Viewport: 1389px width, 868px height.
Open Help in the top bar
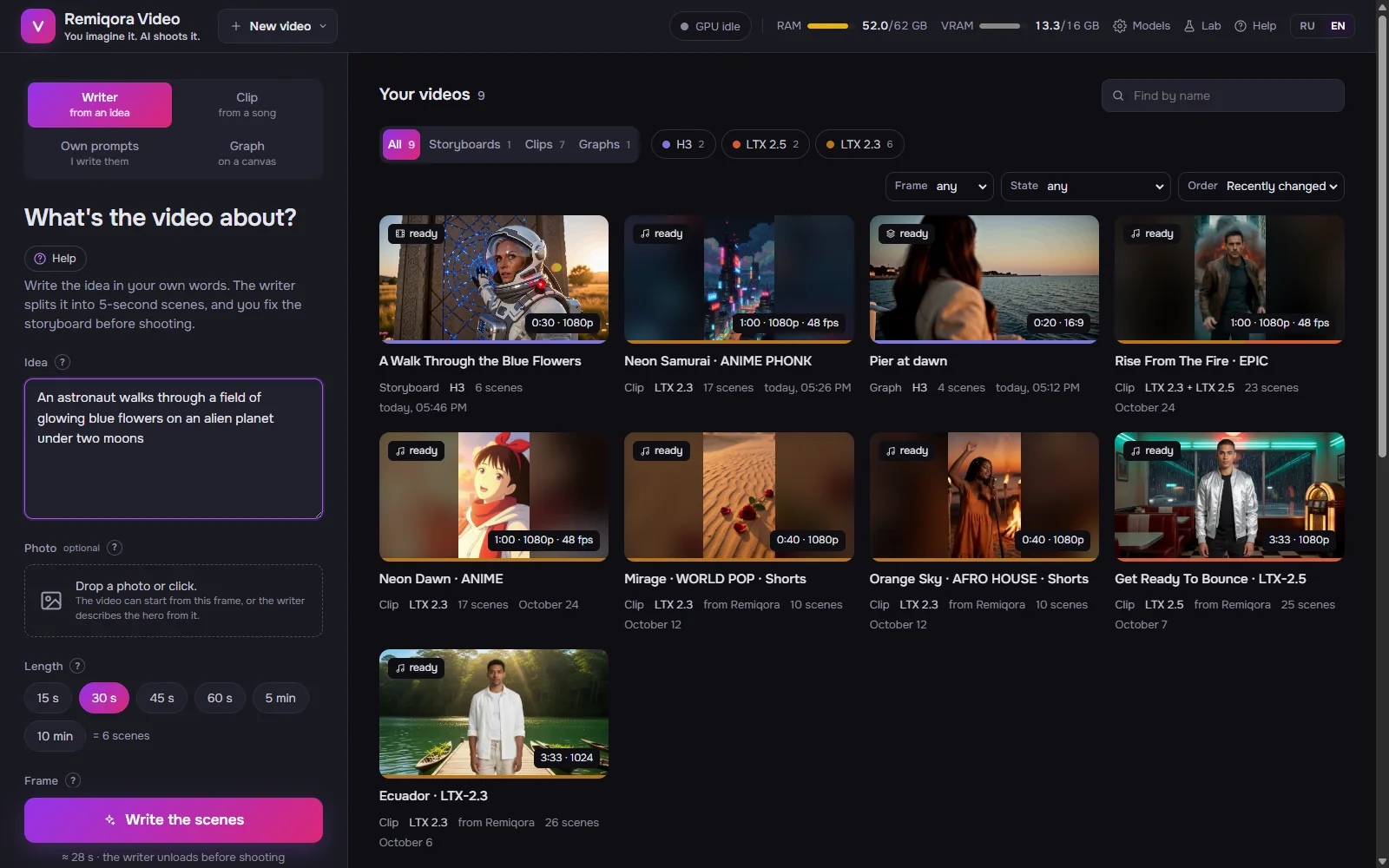(x=1255, y=26)
